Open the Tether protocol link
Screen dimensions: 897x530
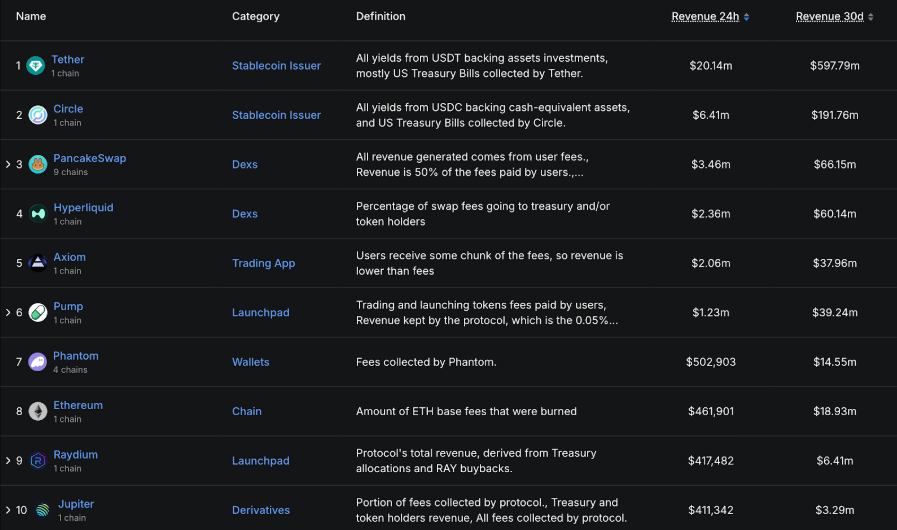(68, 60)
